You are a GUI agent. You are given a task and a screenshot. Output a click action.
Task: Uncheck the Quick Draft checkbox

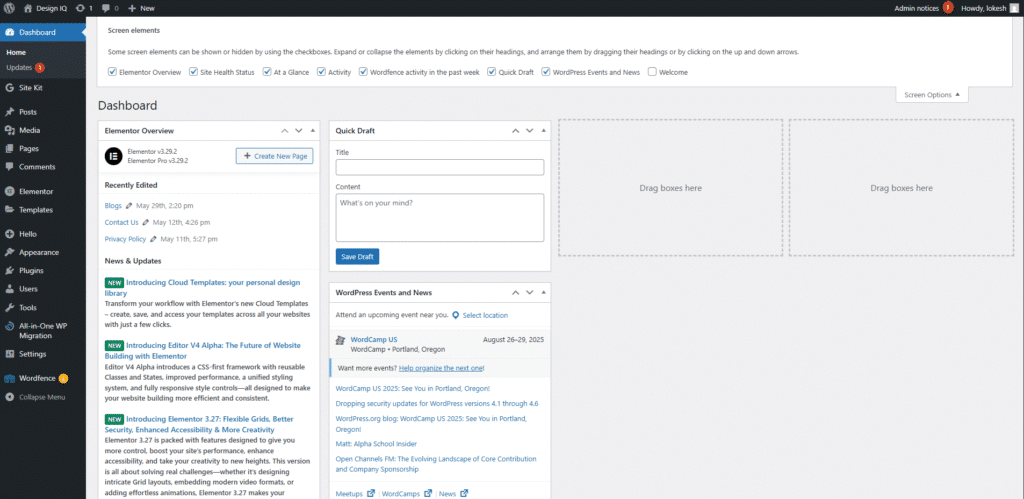[x=492, y=72]
